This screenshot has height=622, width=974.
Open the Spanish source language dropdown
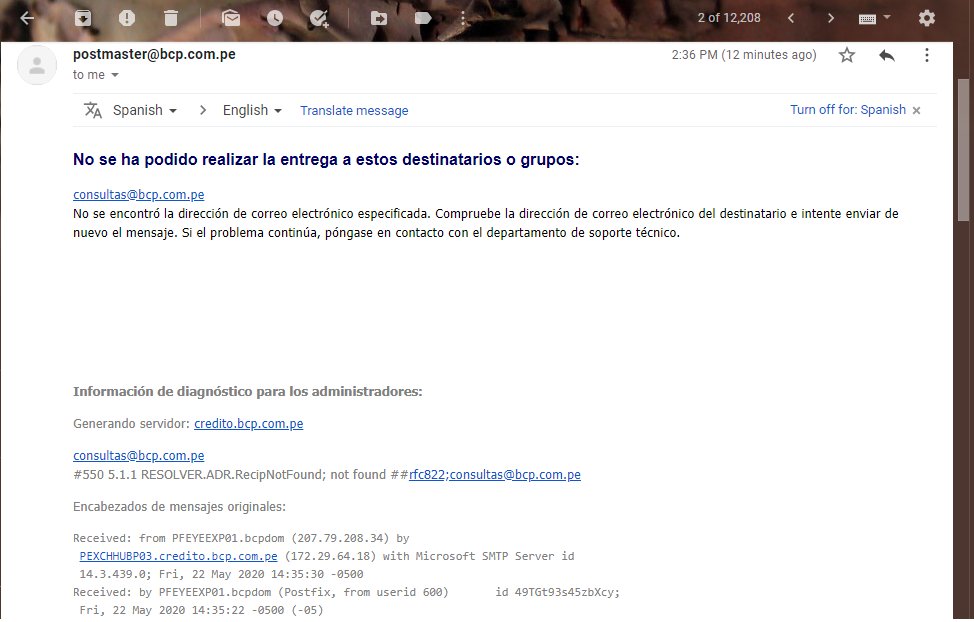[x=145, y=110]
